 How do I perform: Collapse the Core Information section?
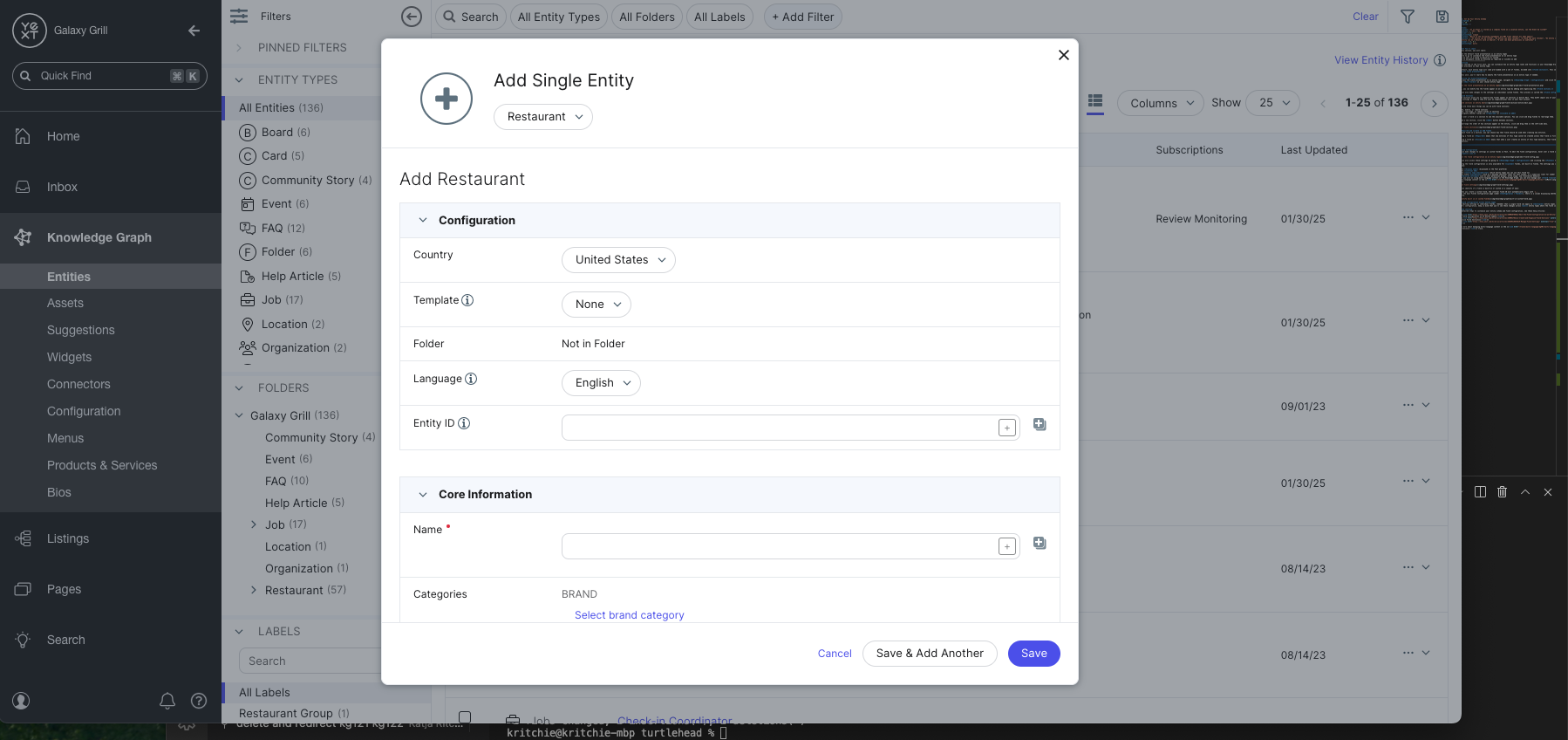click(423, 495)
